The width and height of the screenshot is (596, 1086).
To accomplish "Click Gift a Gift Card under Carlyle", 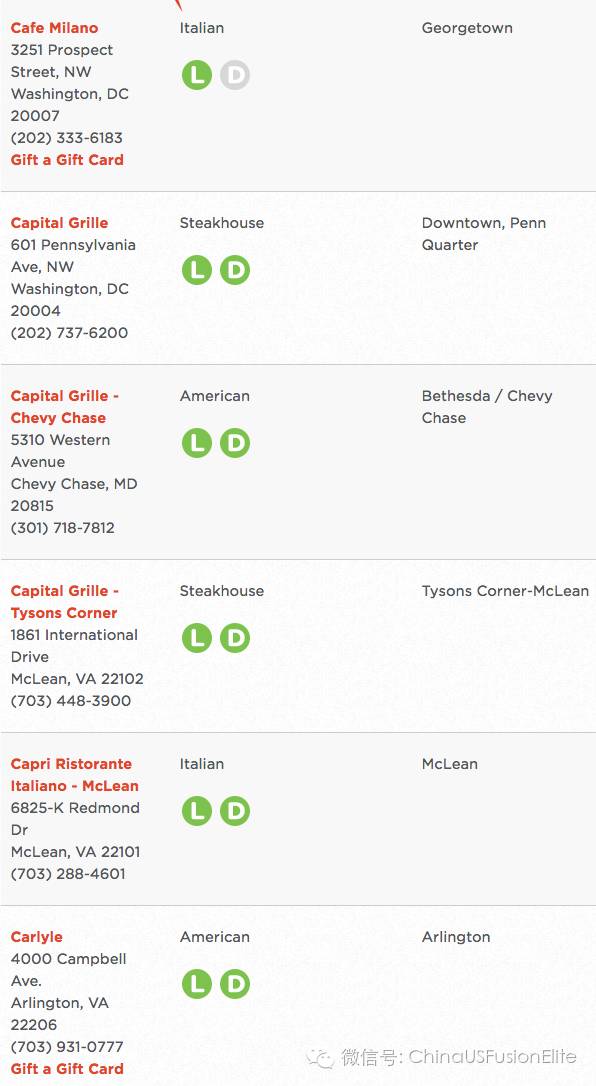I will [x=67, y=1069].
